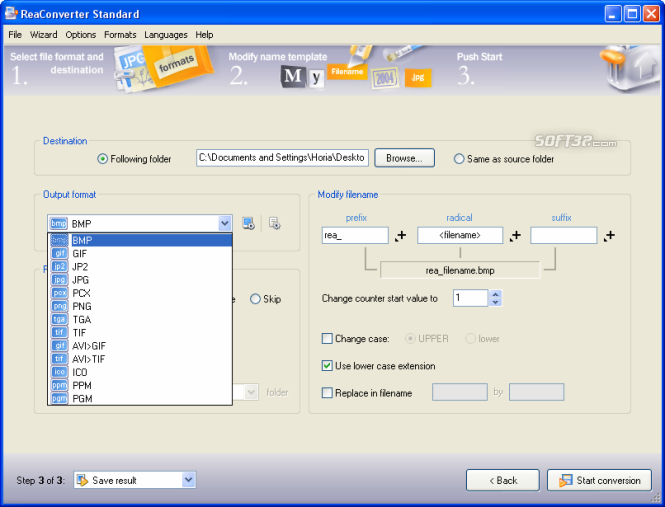The height and width of the screenshot is (507, 665).
Task: Minimize the ReaConverter window
Action: [x=613, y=14]
